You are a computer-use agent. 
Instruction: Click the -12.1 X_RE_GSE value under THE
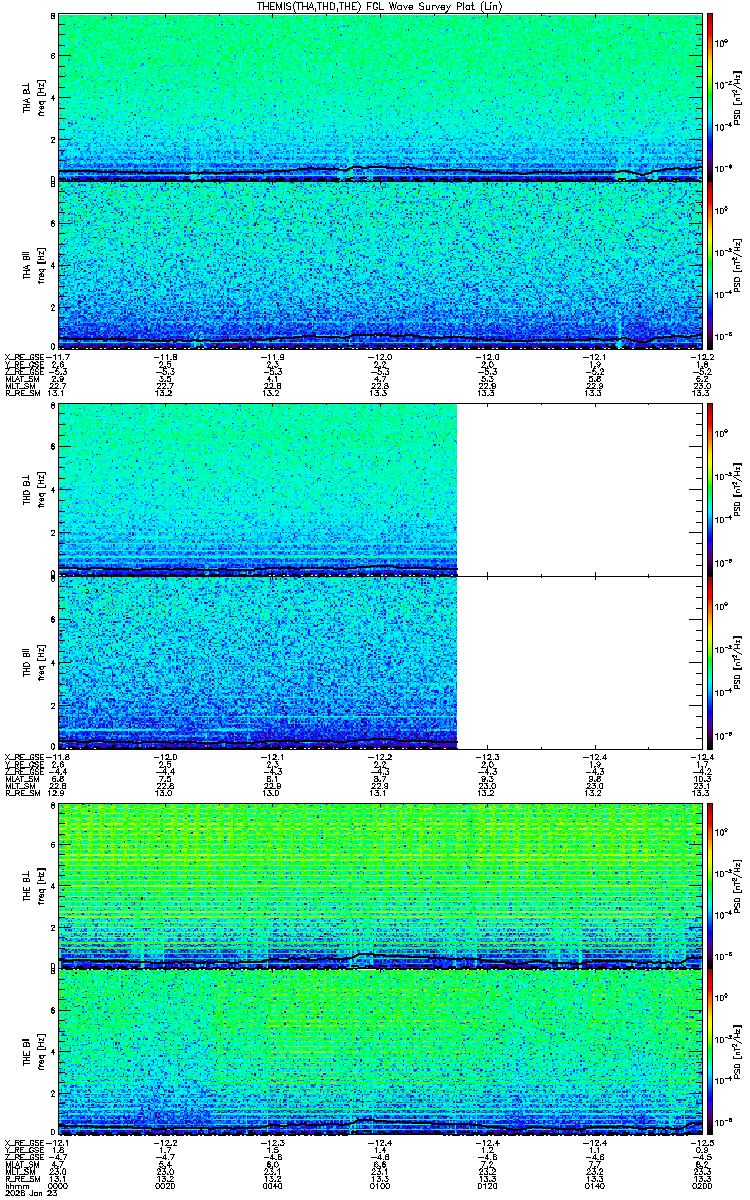tap(59, 1142)
